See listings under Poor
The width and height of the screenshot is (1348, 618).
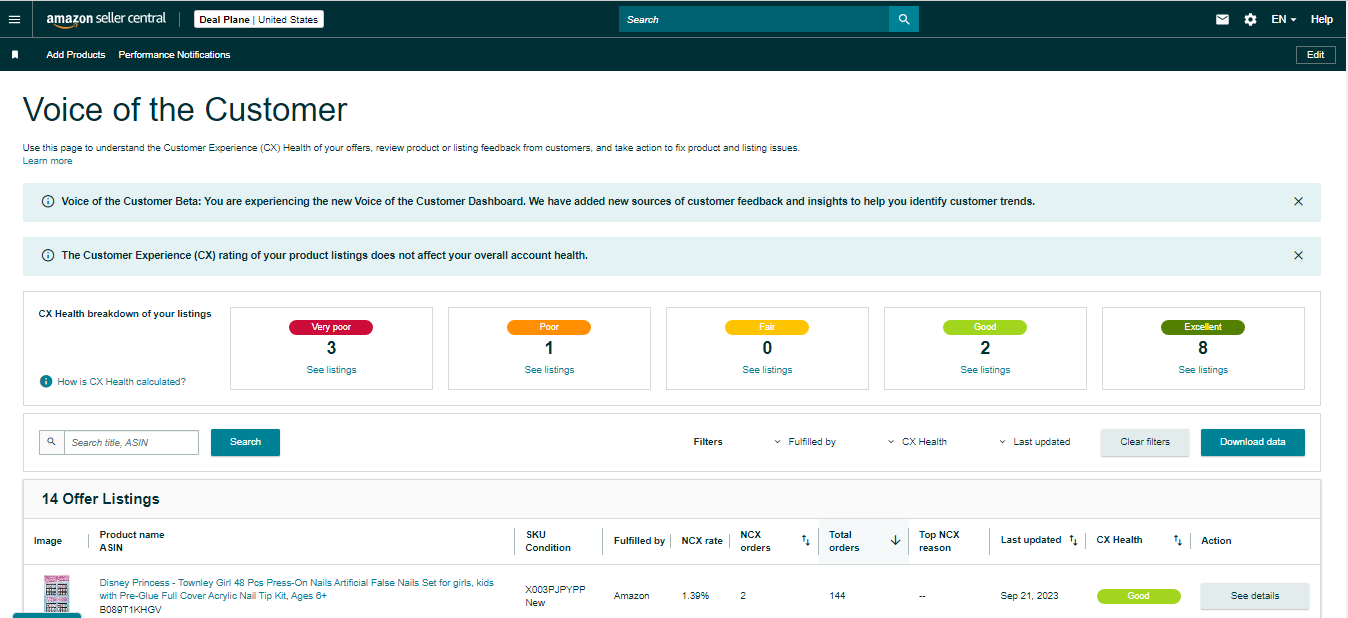tap(549, 370)
